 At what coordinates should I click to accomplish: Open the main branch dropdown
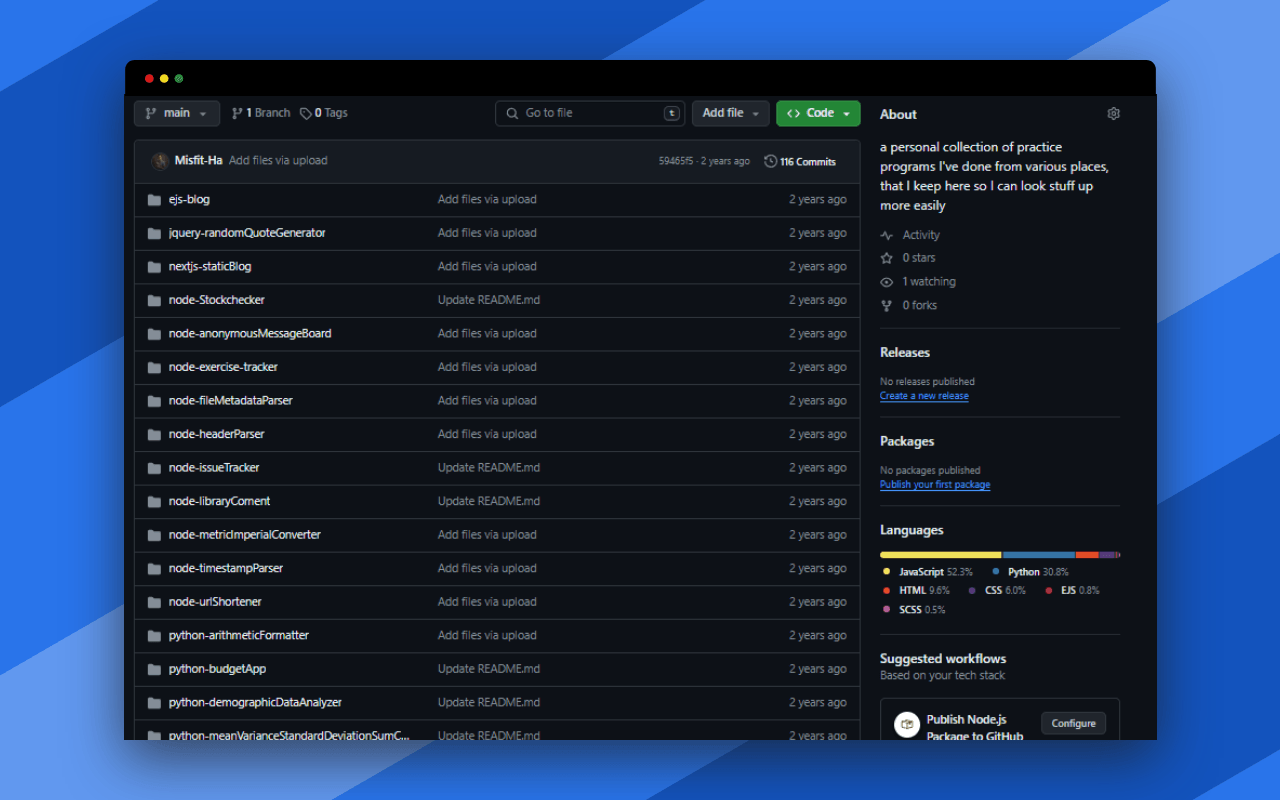pos(177,114)
